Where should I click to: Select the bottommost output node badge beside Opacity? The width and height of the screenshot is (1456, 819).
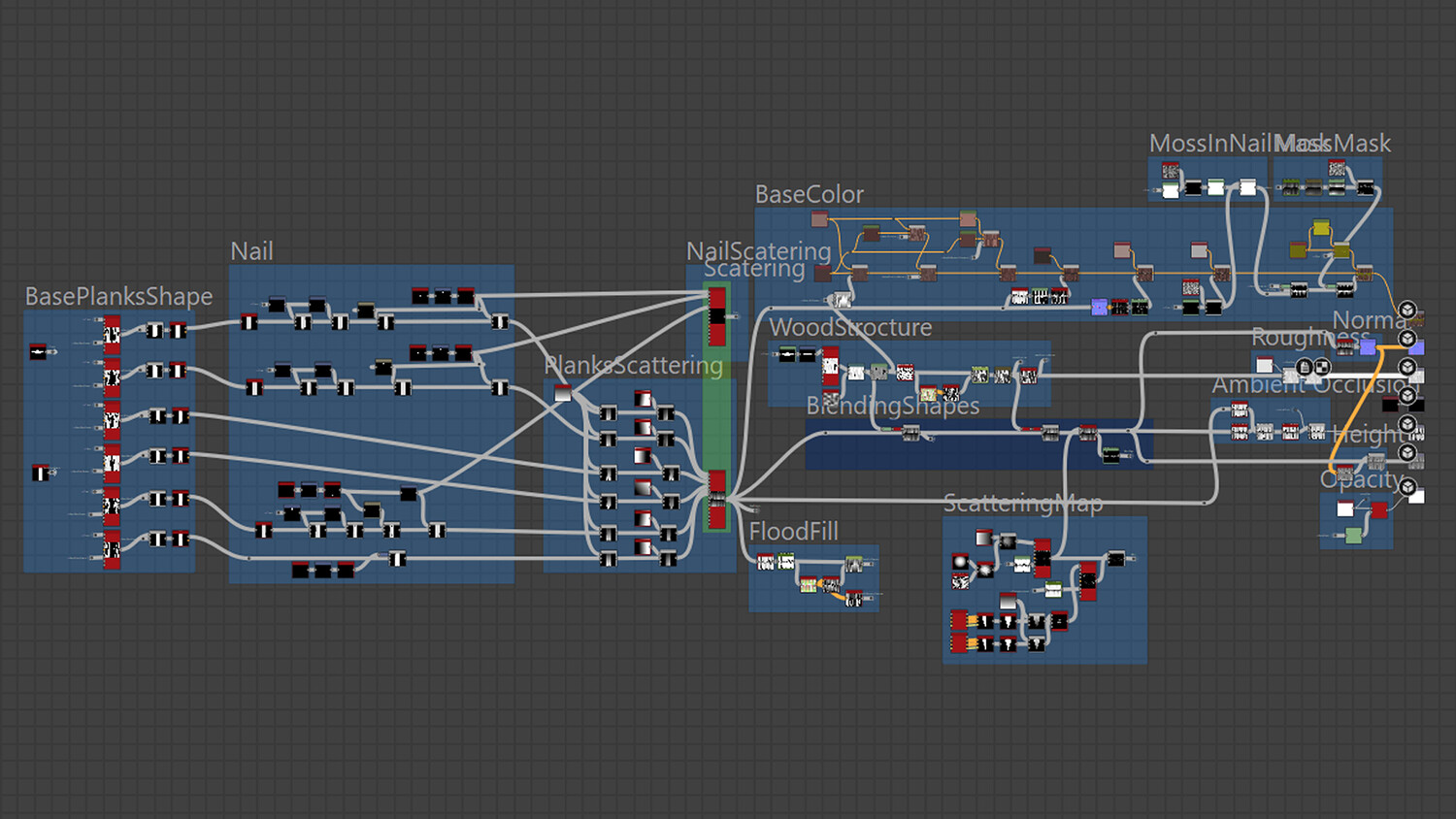point(1407,487)
